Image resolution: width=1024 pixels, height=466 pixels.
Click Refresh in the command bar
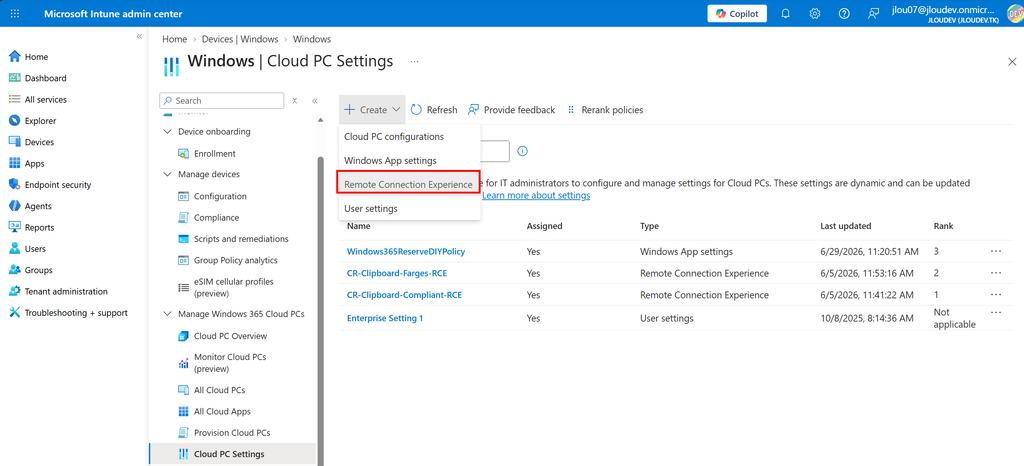(x=434, y=110)
